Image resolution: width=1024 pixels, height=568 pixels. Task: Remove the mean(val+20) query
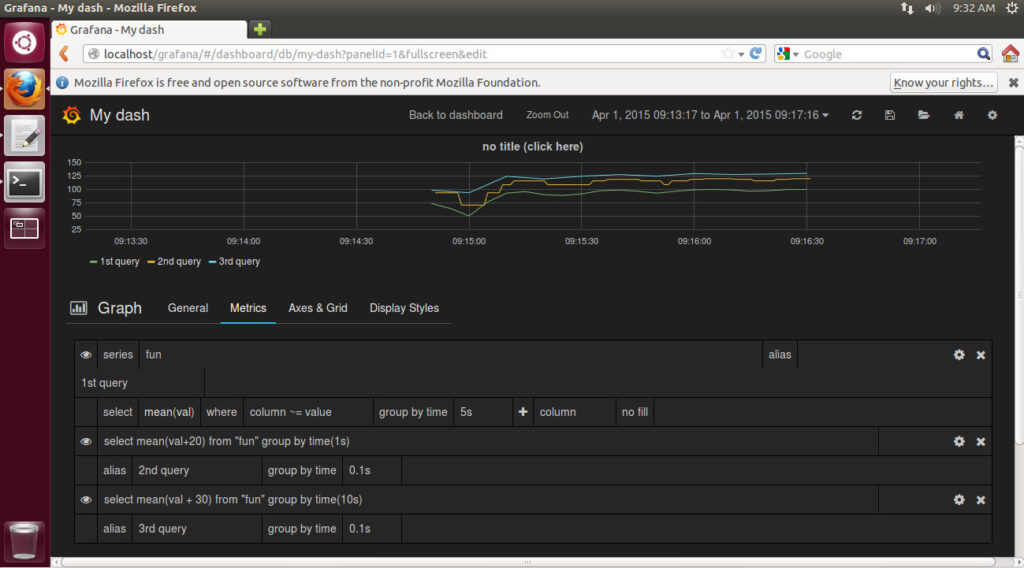(x=980, y=442)
